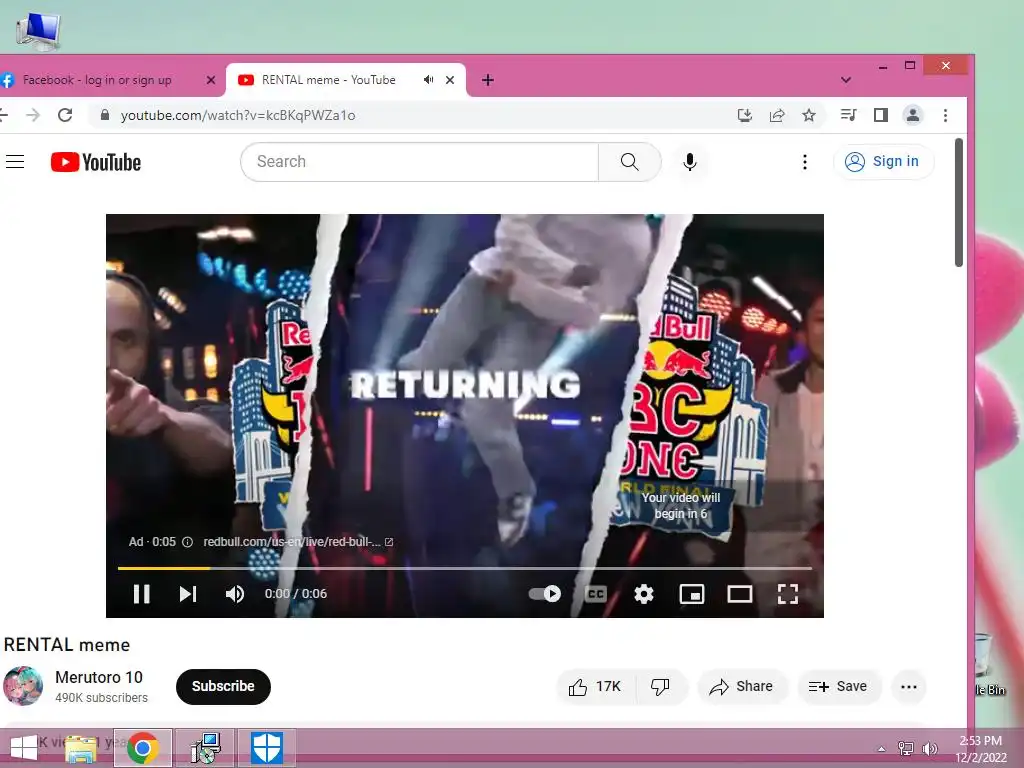The image size is (1024, 768).
Task: Enter full screen mode
Action: [788, 594]
